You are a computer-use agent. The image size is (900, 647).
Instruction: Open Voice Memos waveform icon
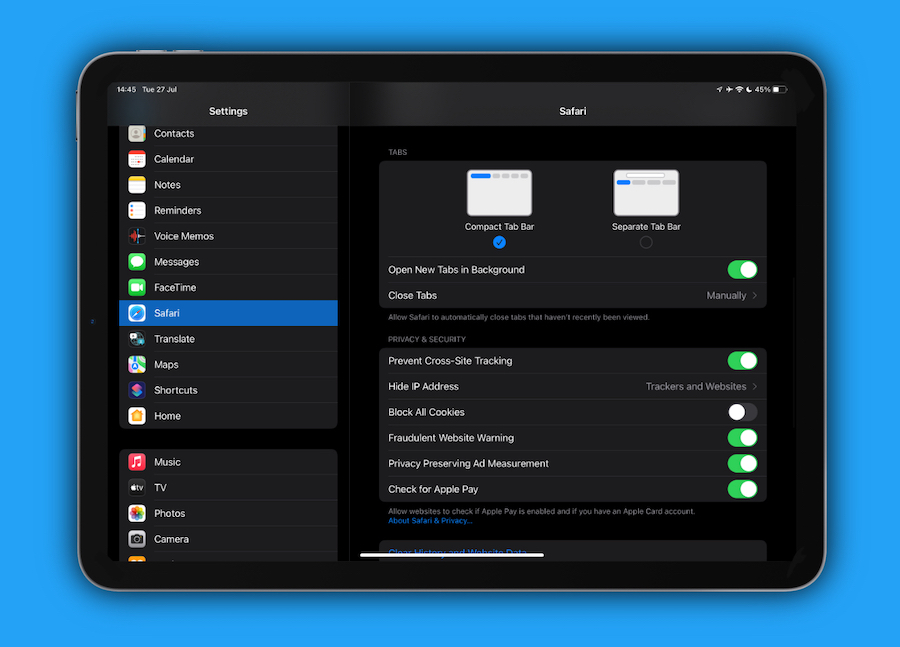click(x=137, y=236)
